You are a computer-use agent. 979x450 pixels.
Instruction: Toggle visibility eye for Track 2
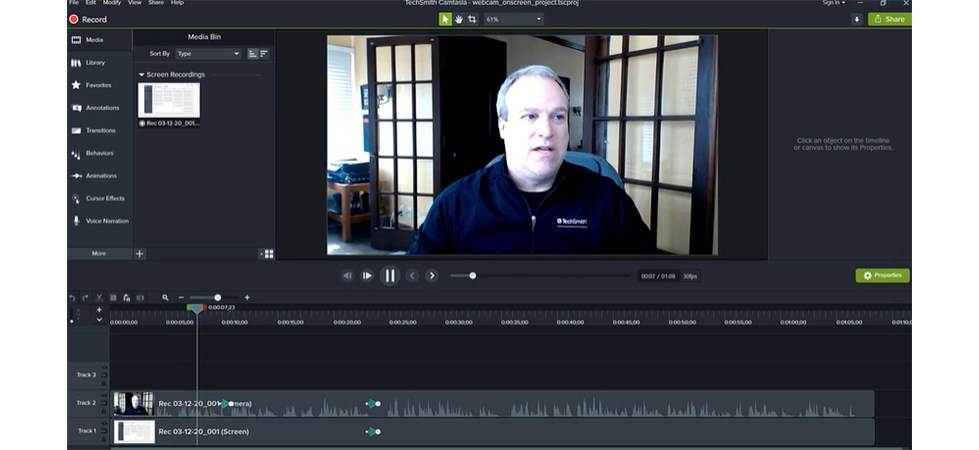pos(104,394)
